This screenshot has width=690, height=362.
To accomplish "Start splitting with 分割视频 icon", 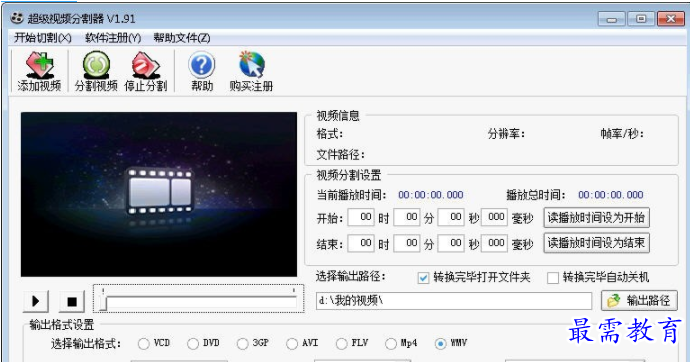I will click(x=96, y=71).
